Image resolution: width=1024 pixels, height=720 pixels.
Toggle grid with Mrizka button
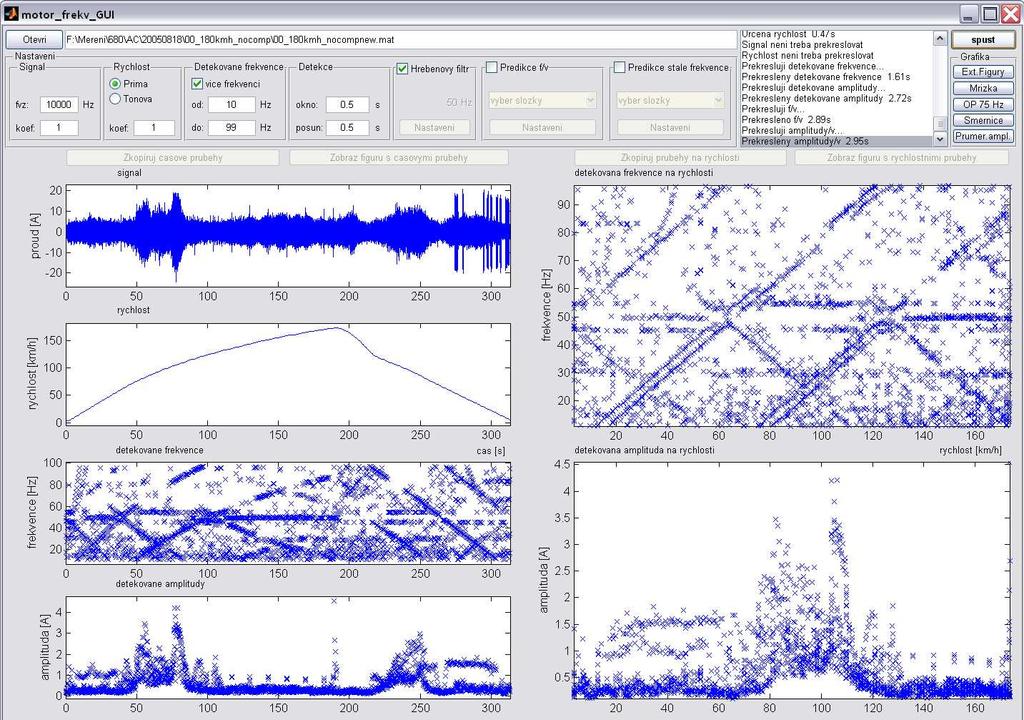pyautogui.click(x=983, y=88)
